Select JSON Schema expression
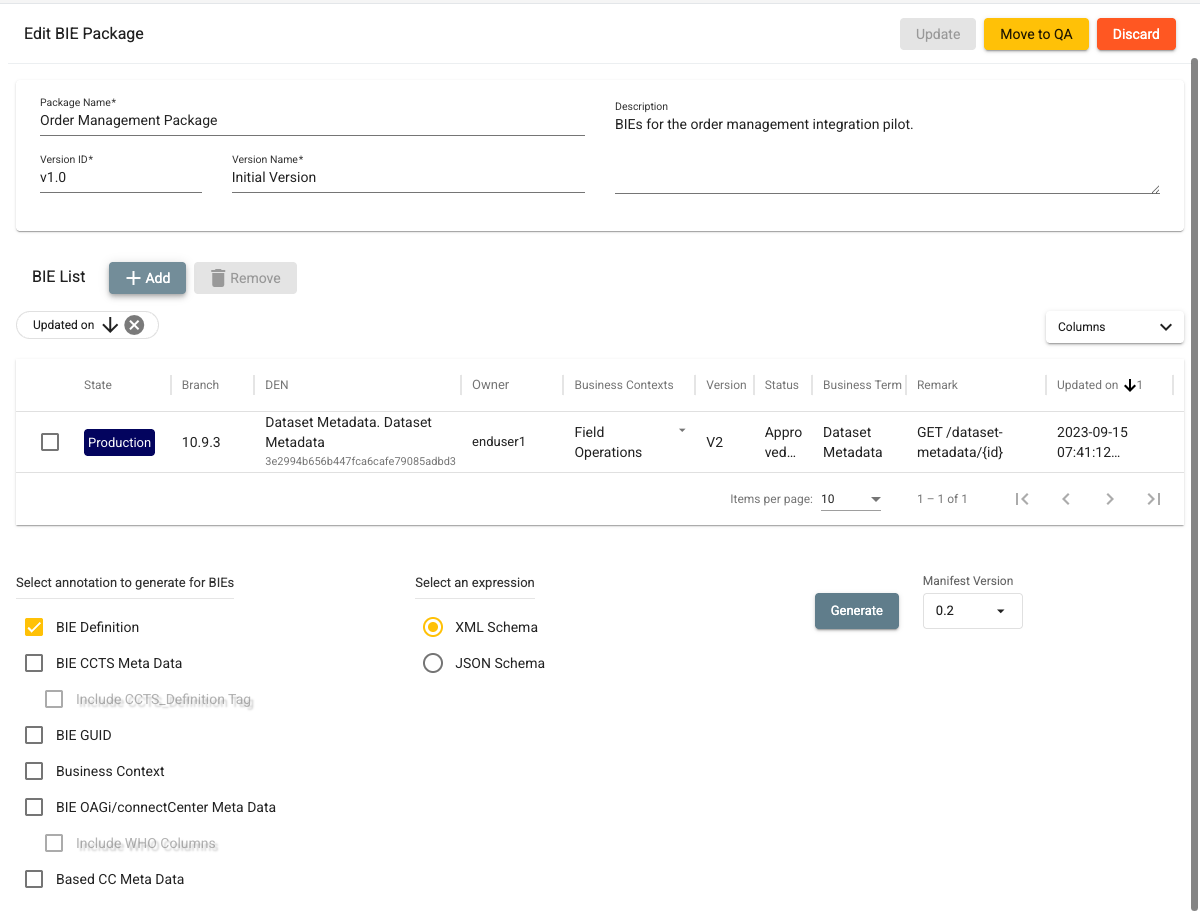The width and height of the screenshot is (1200, 913). pyautogui.click(x=433, y=663)
